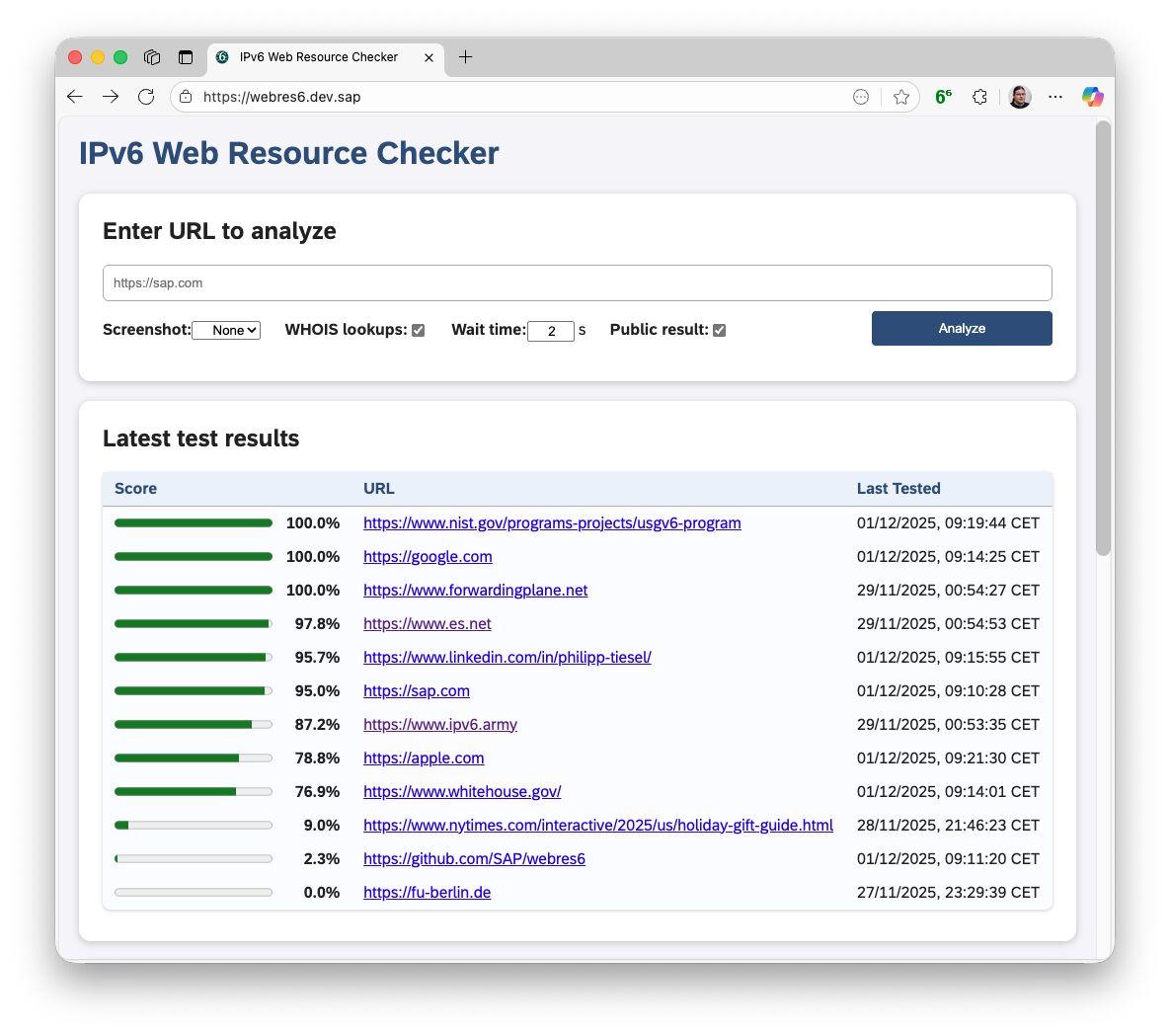Click the apple.com score progress bar
The height and width of the screenshot is (1036, 1170).
(194, 758)
